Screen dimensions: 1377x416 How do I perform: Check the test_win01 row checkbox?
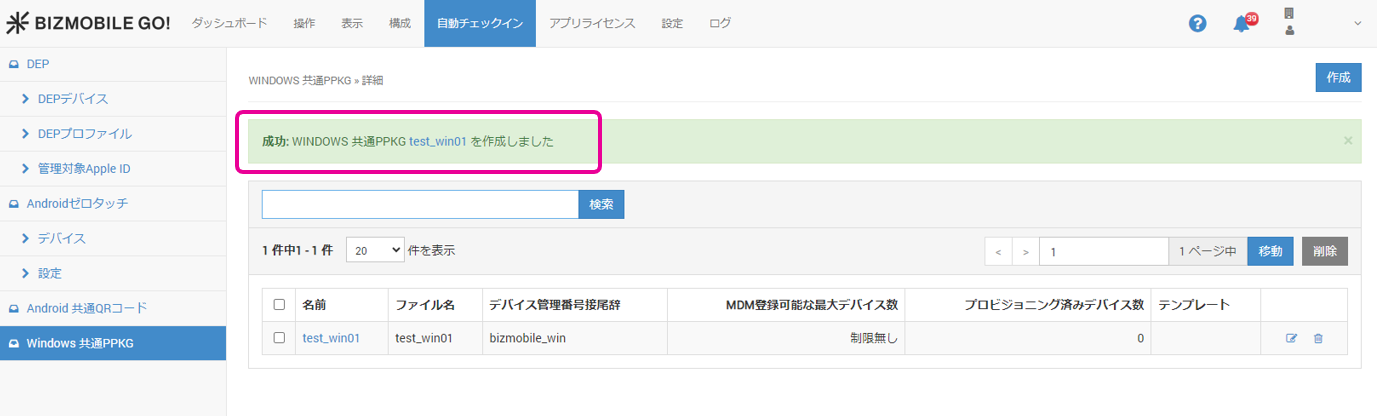[x=279, y=338]
